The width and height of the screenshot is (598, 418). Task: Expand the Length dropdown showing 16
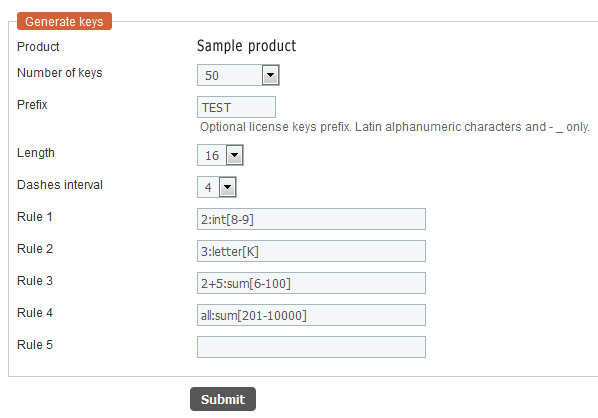click(x=220, y=155)
